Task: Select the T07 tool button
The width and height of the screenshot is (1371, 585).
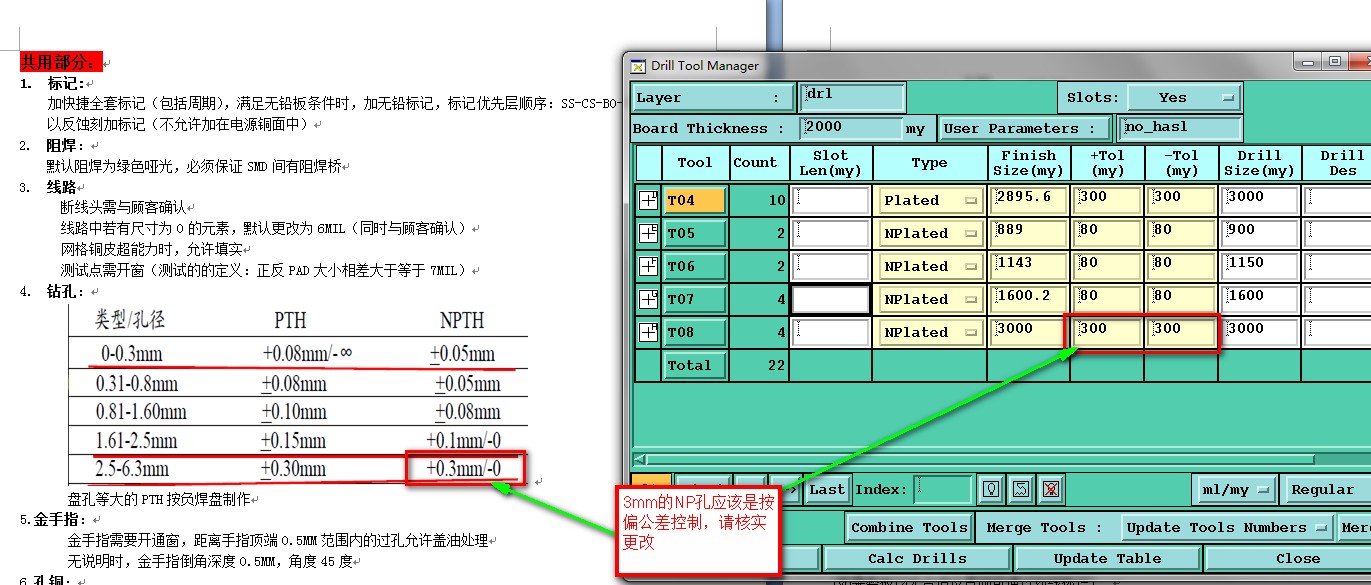Action: click(694, 299)
